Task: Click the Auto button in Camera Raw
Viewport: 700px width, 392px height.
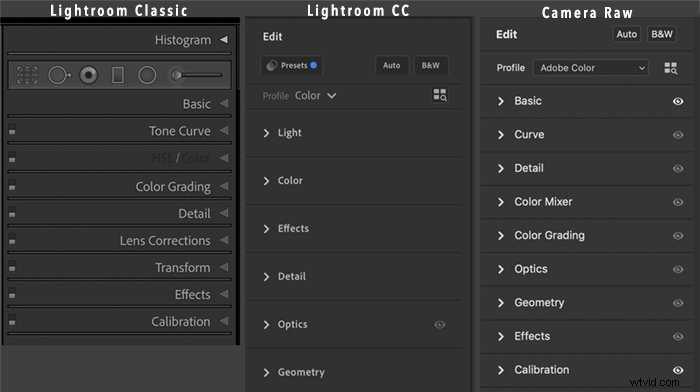Action: pos(626,34)
